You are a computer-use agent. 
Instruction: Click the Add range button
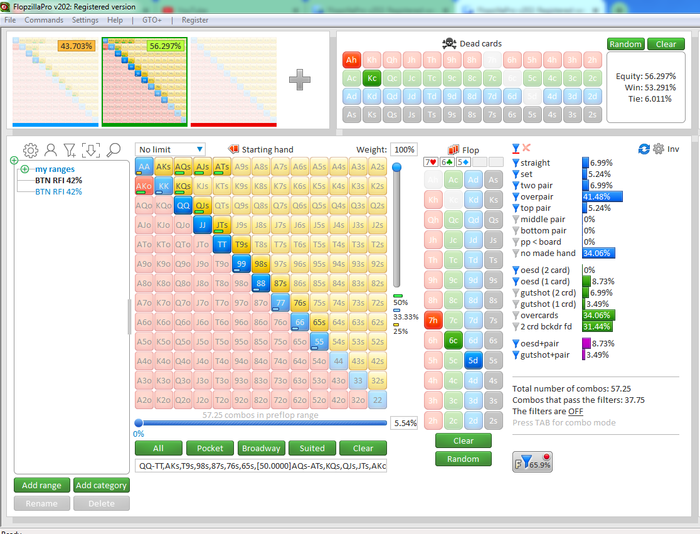tap(42, 485)
